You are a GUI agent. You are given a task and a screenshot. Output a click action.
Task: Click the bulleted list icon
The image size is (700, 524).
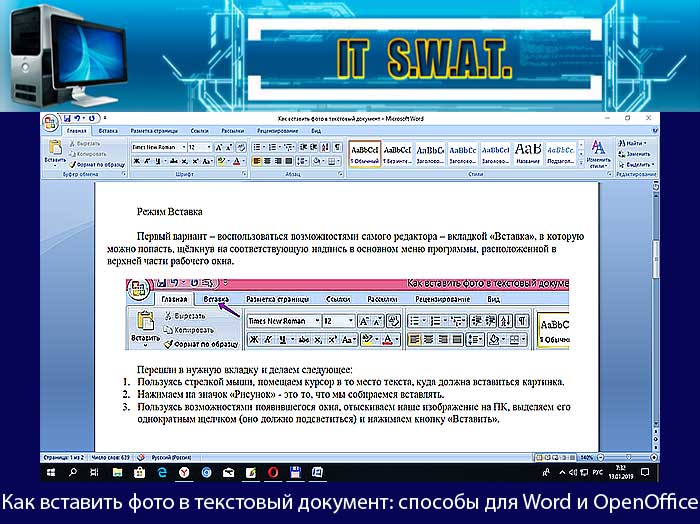257,147
